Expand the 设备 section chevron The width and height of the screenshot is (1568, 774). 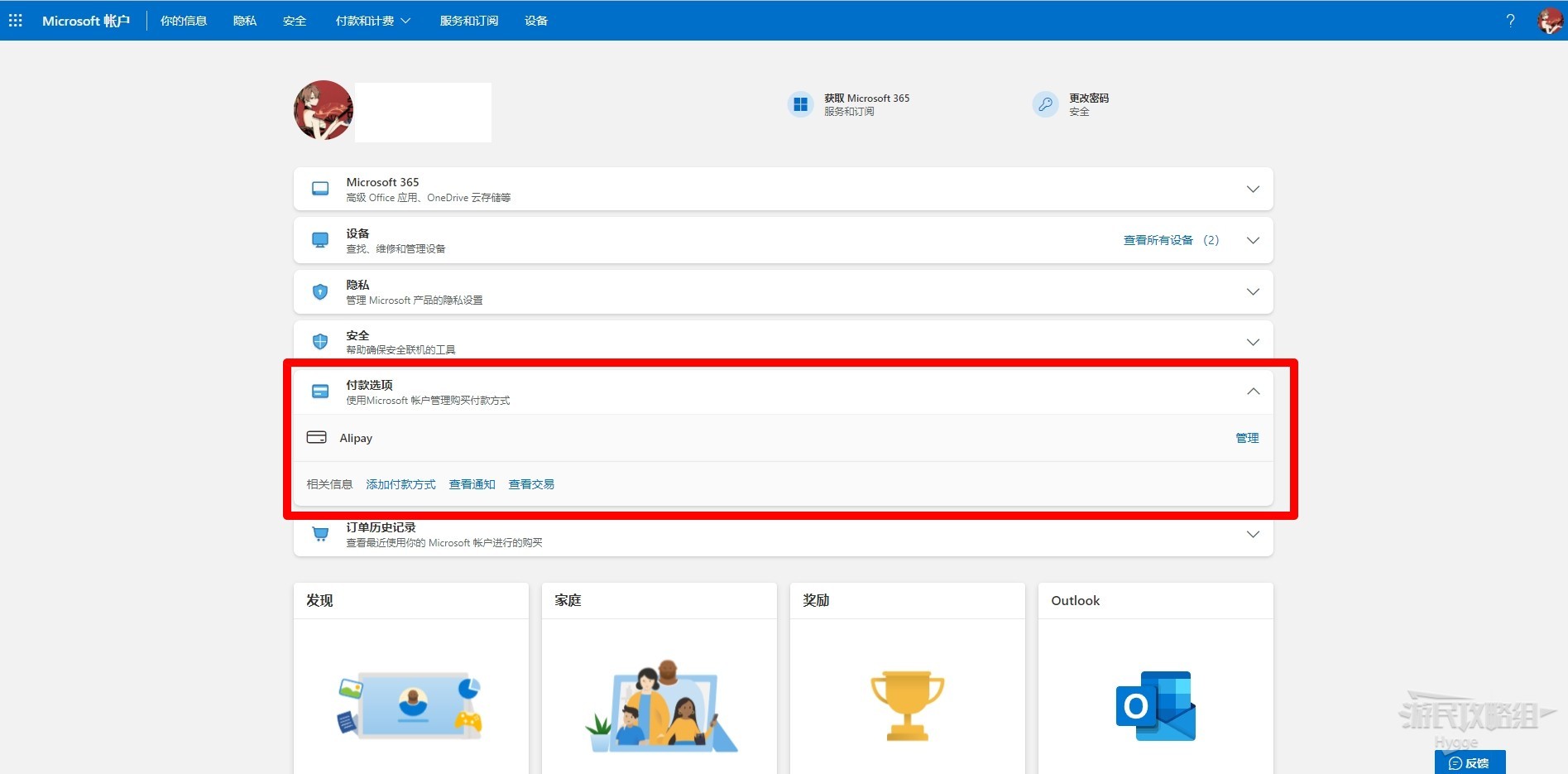(x=1253, y=240)
